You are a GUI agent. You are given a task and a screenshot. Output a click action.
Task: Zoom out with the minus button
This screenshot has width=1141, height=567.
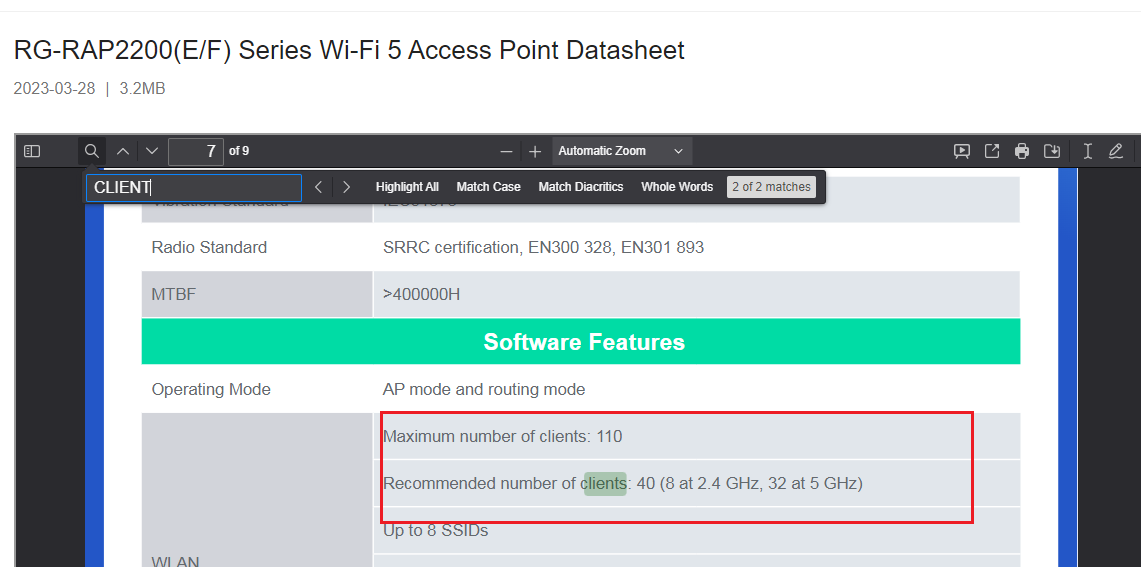pos(506,151)
